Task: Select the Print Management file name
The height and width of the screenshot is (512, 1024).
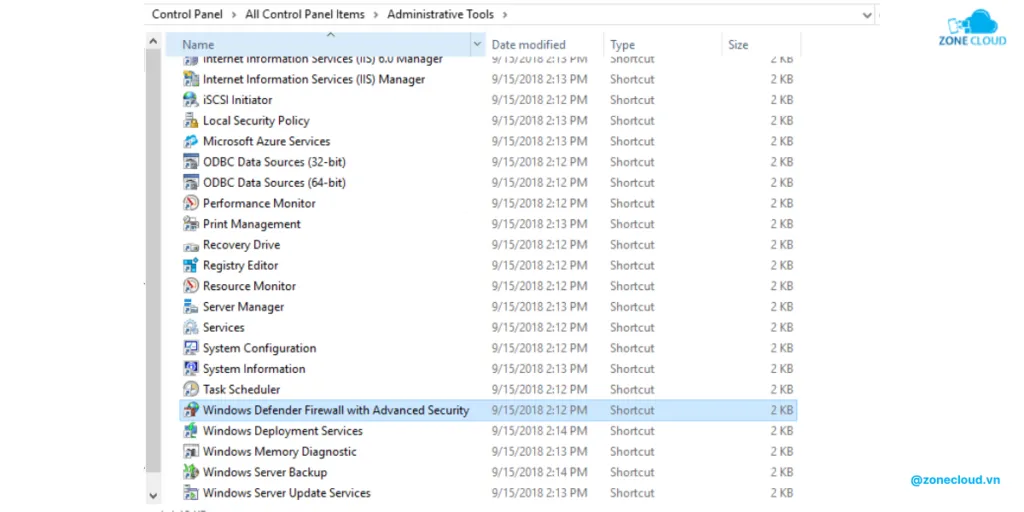Action: pos(251,224)
